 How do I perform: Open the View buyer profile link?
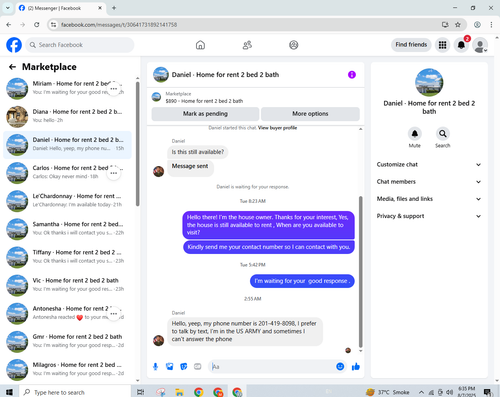point(277,128)
